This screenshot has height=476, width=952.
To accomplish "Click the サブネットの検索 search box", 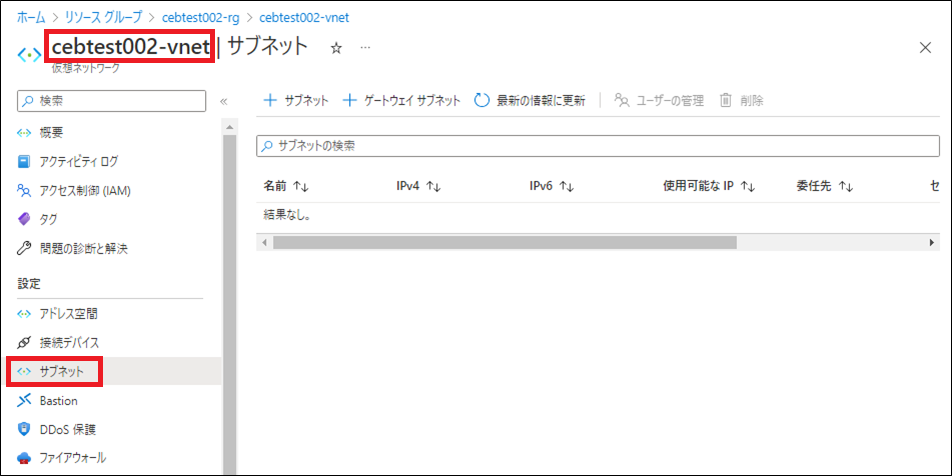I will [x=598, y=146].
